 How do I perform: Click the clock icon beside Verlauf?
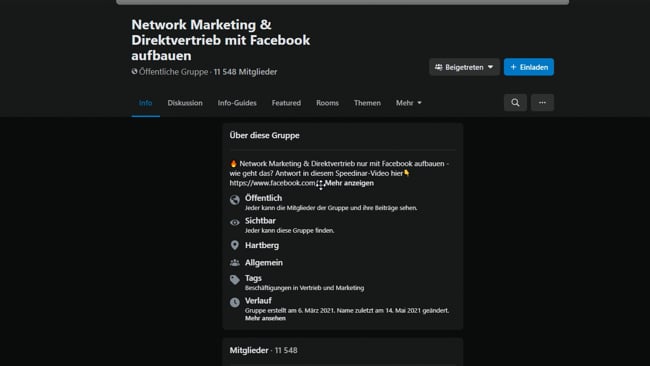click(x=235, y=303)
